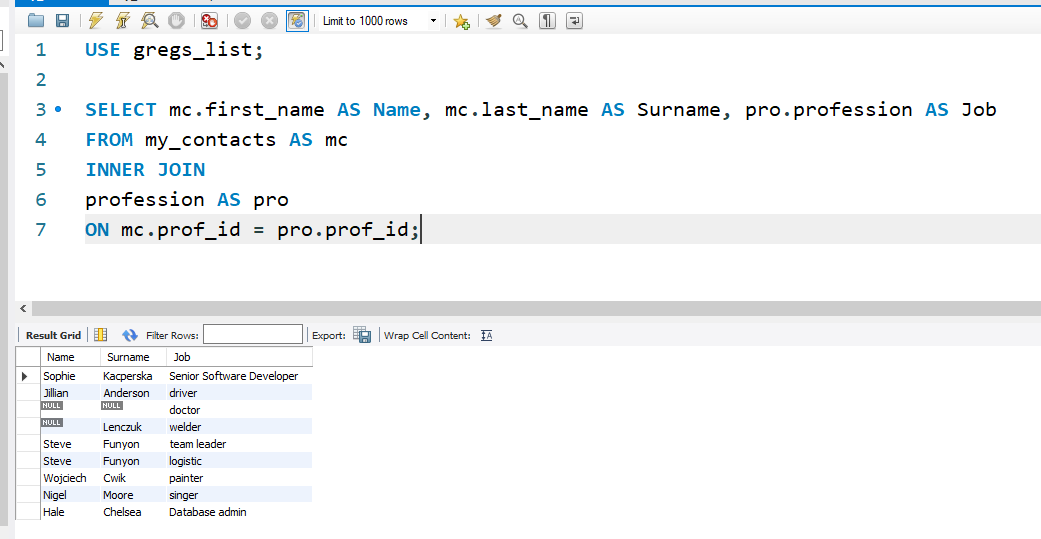The image size is (1041, 539).
Task: Click editor scrollbar left arrow
Action: (x=23, y=308)
